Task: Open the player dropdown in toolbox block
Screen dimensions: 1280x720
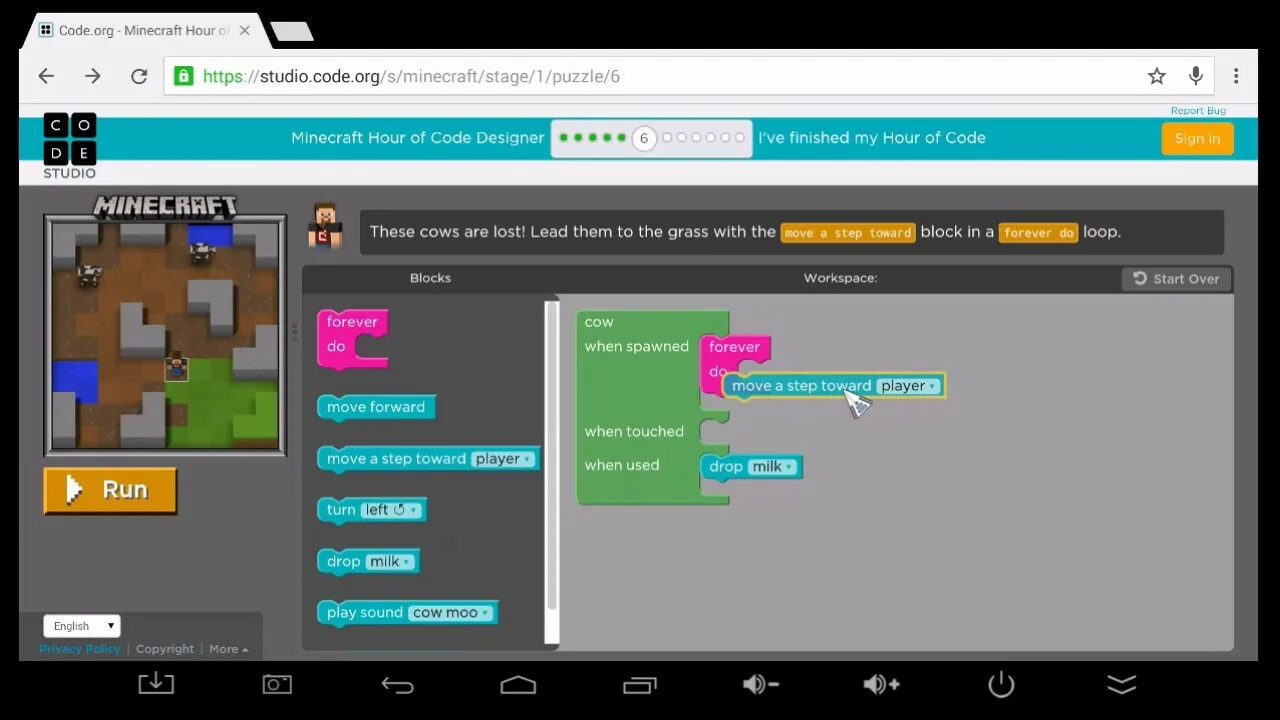Action: coord(504,459)
